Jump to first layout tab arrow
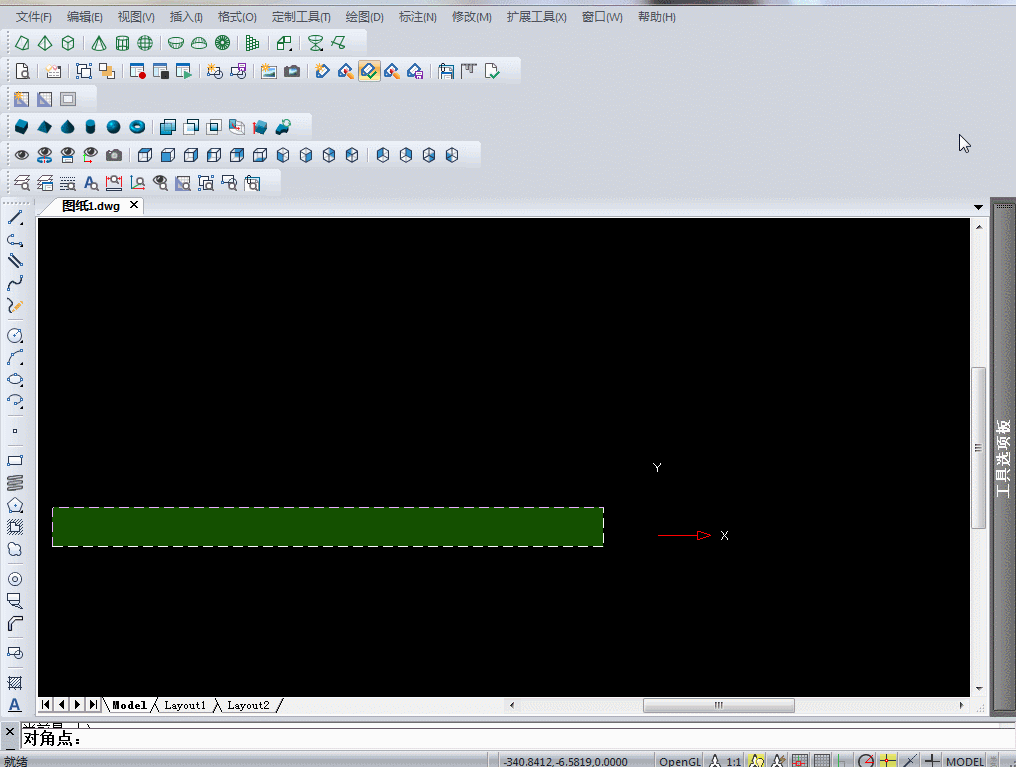 pos(45,704)
